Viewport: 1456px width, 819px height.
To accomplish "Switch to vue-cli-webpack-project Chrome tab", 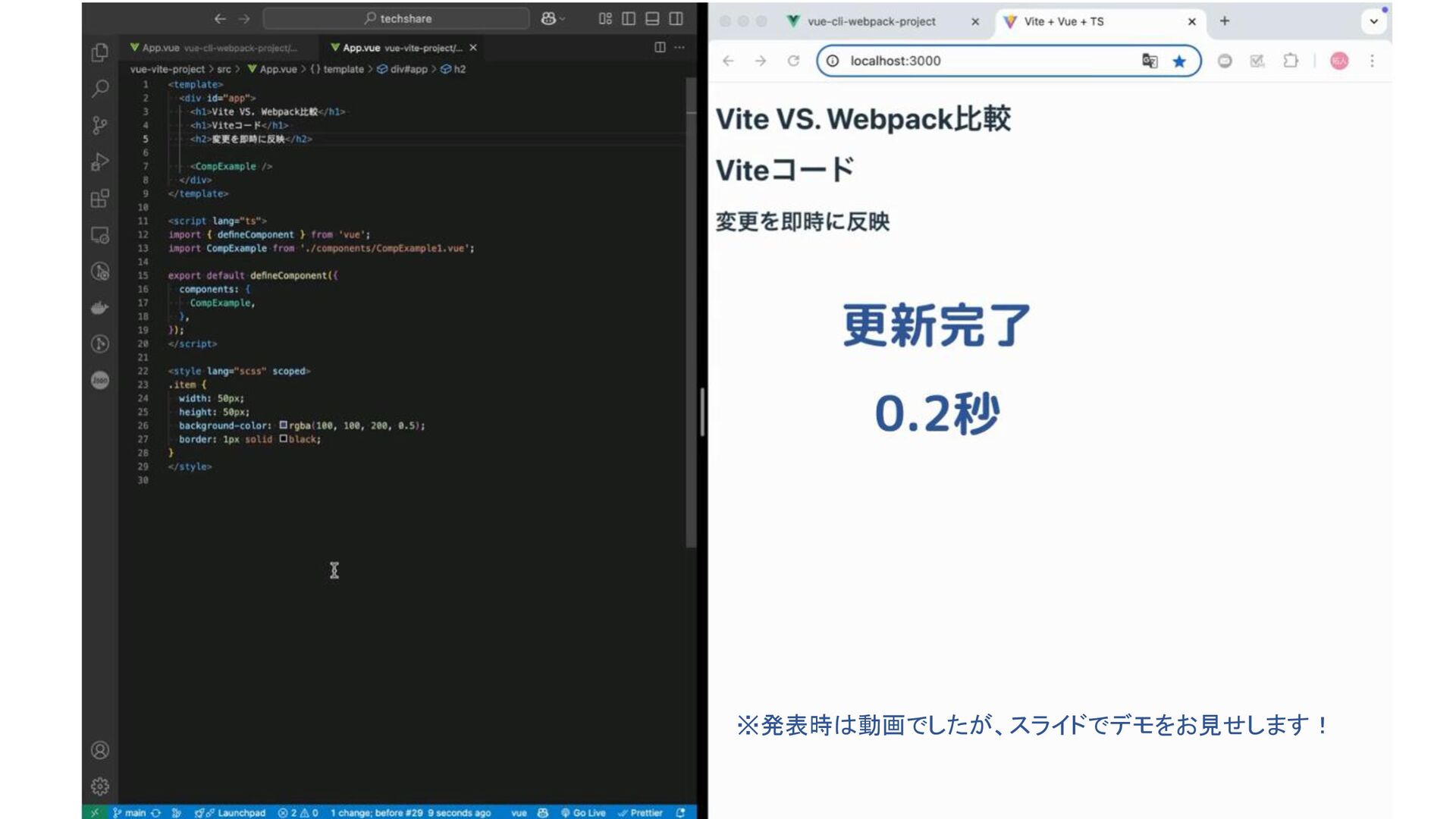I will pyautogui.click(x=871, y=21).
